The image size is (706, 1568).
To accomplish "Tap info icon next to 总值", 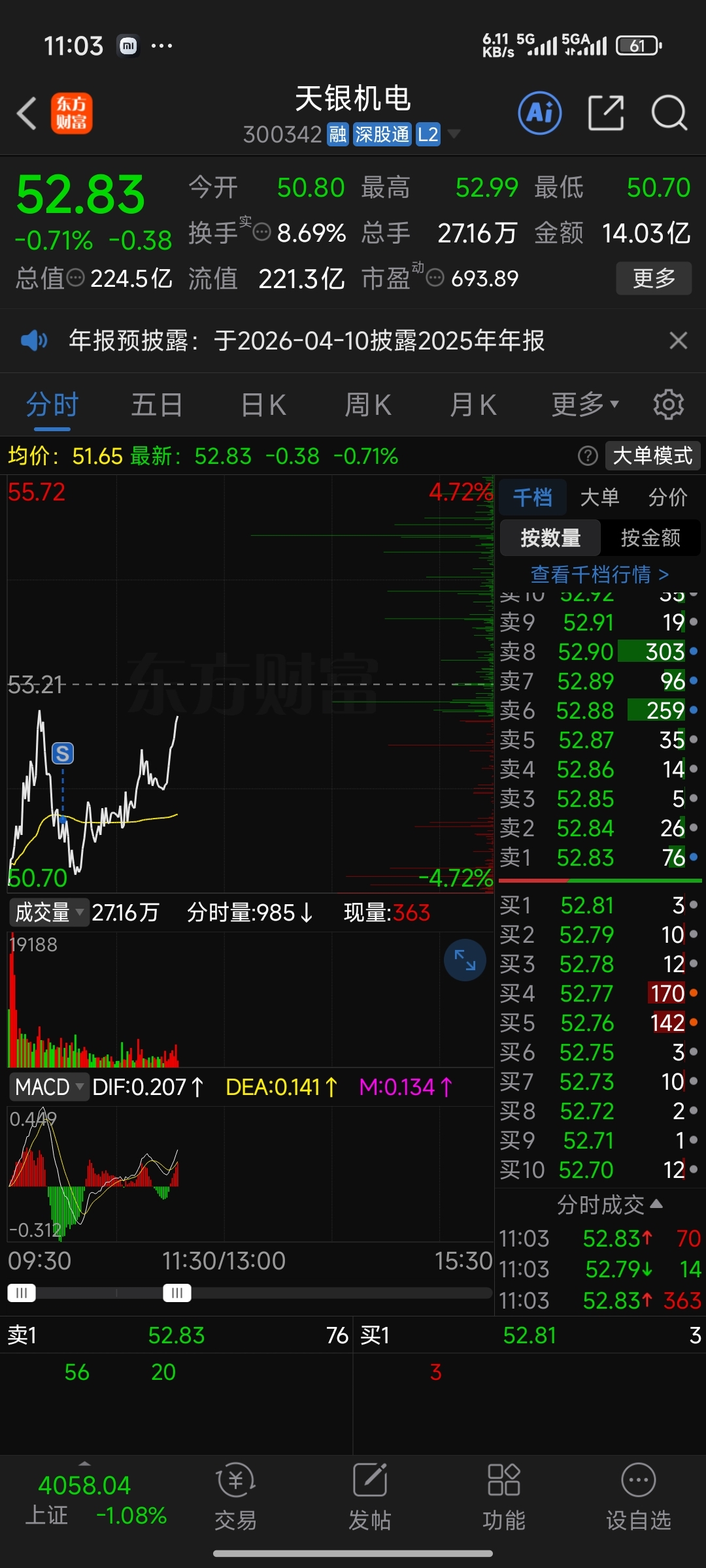I will [76, 278].
